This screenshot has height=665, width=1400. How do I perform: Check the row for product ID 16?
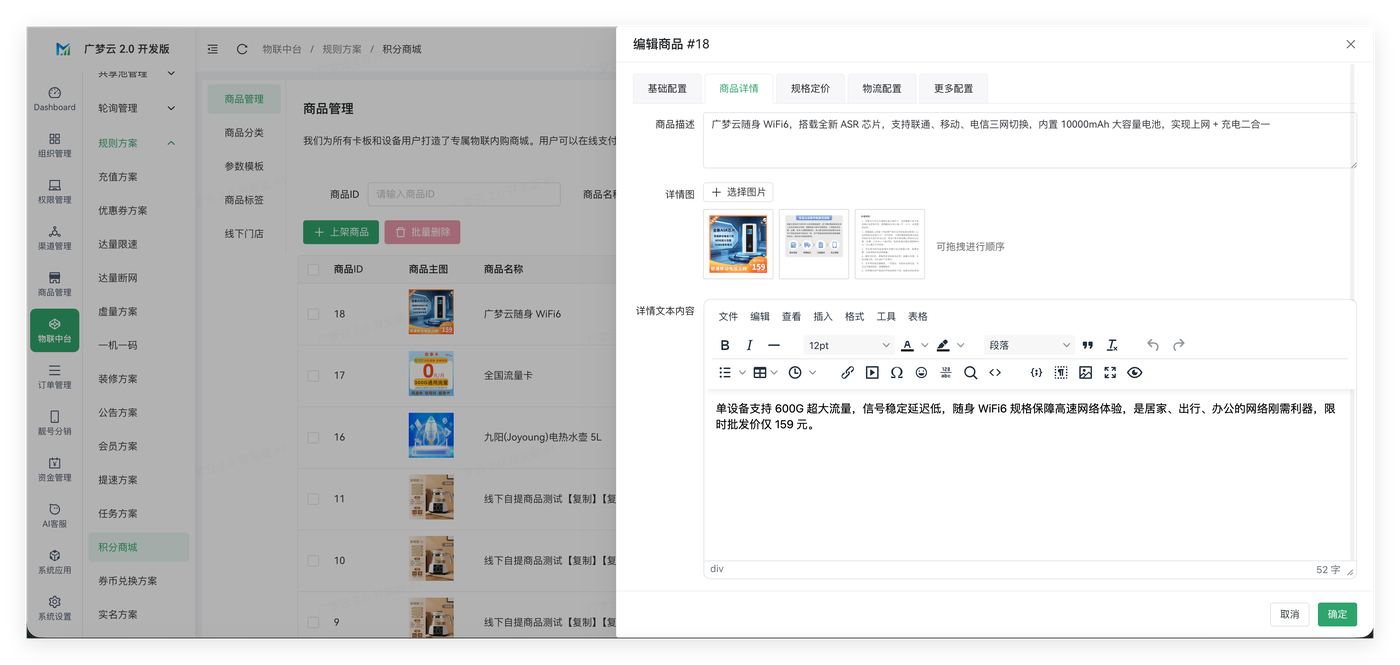click(x=313, y=437)
